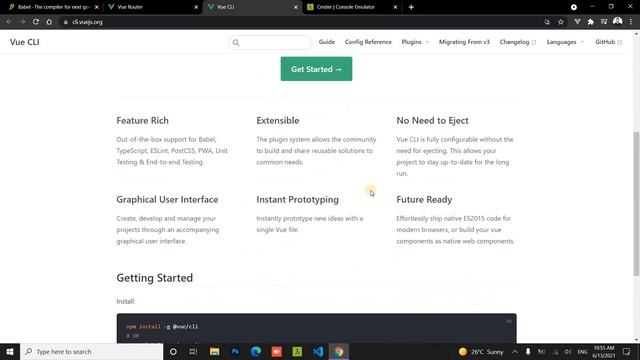The image size is (640, 360).
Task: Open the media control toolbar icon
Action: click(x=604, y=22)
